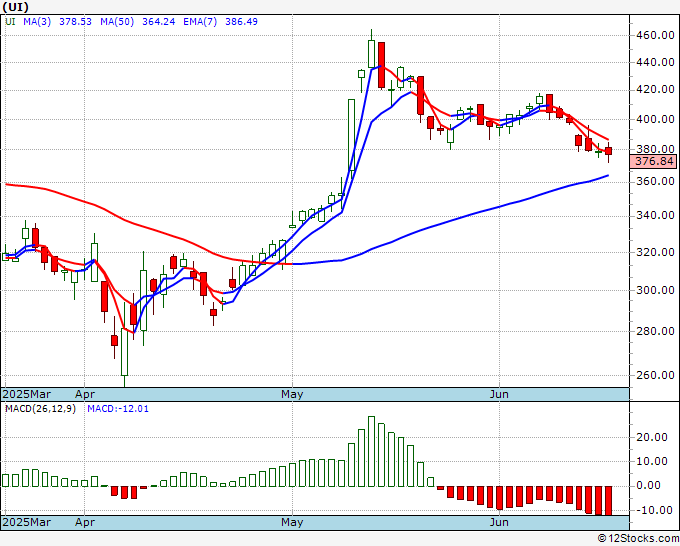
Task: Click the 260.00 price axis label
Action: (x=655, y=375)
